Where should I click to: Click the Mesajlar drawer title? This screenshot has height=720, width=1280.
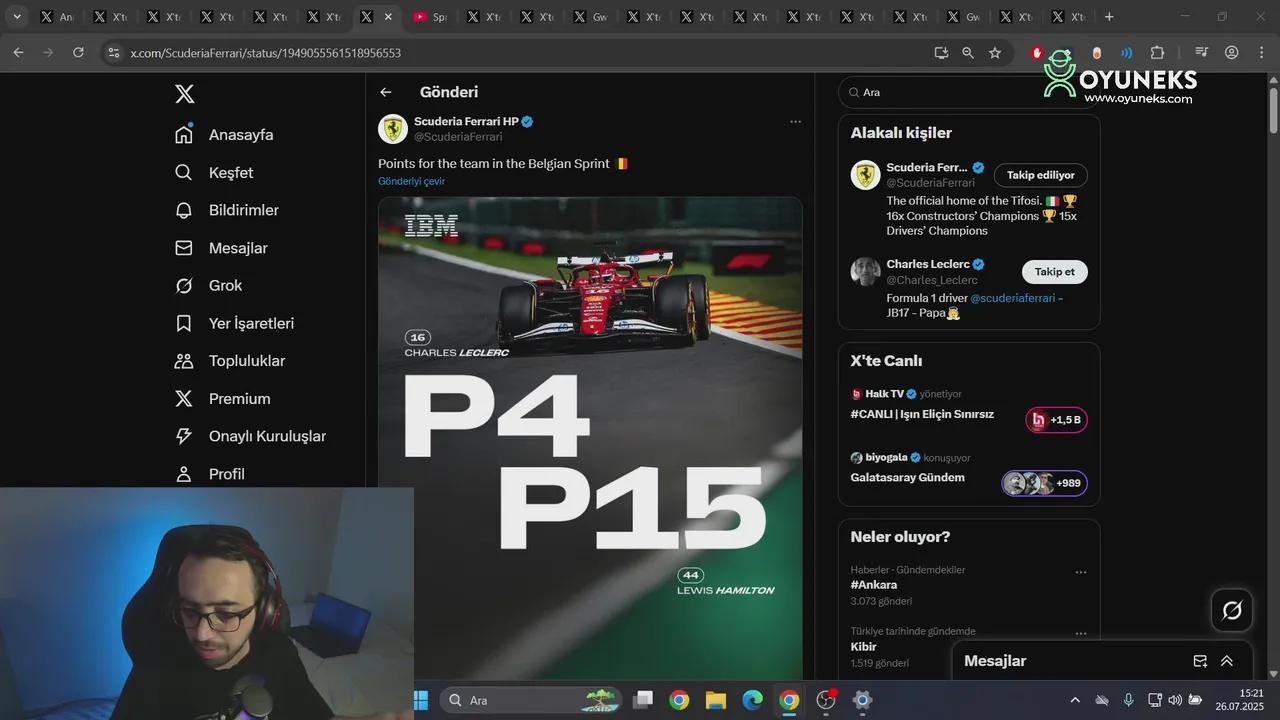coord(995,661)
